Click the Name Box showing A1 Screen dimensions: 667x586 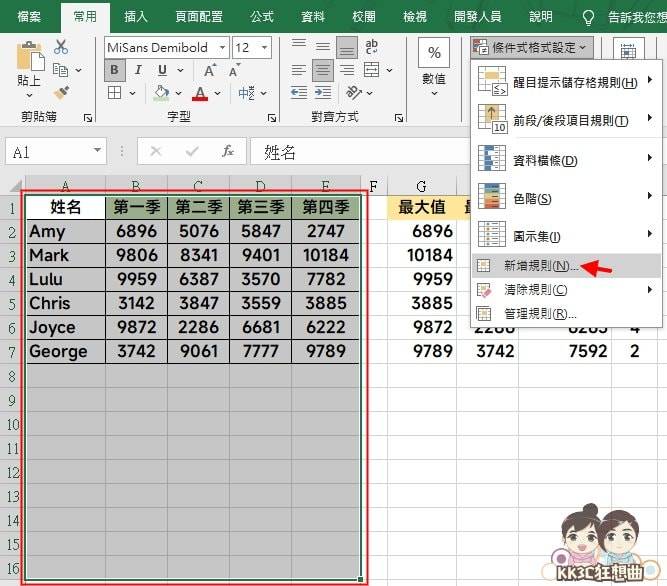pyautogui.click(x=55, y=151)
